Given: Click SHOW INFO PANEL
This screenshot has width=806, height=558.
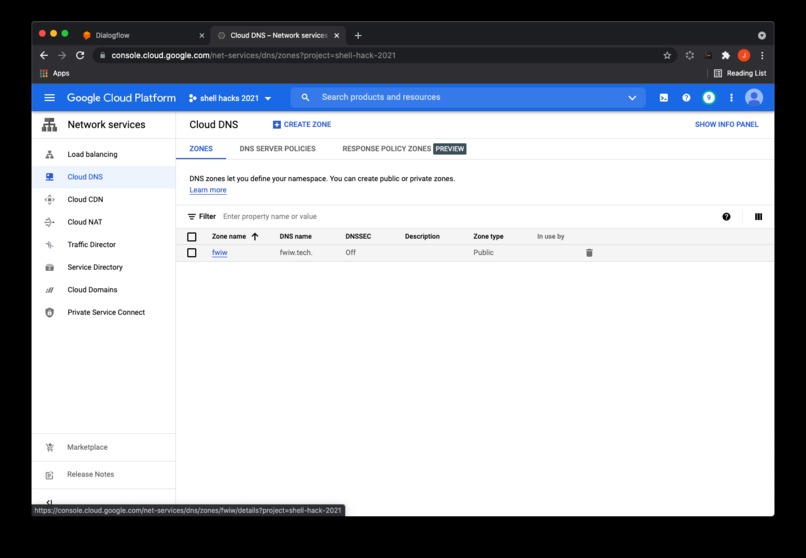Looking at the screenshot, I should [x=726, y=124].
